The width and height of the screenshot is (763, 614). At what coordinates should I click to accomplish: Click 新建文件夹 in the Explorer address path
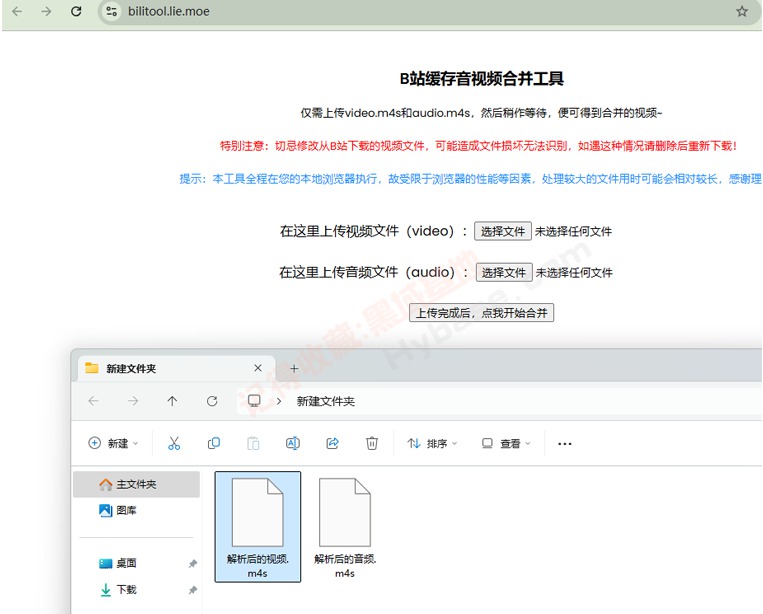[x=326, y=401]
